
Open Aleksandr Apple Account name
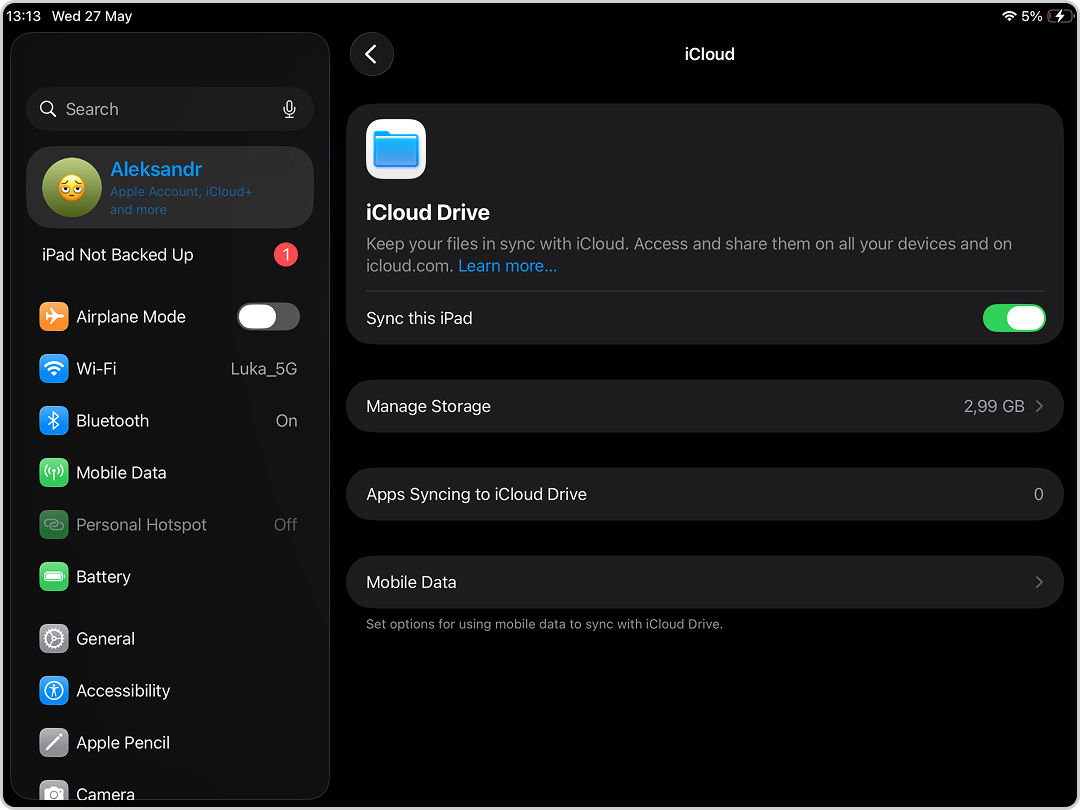(x=156, y=169)
